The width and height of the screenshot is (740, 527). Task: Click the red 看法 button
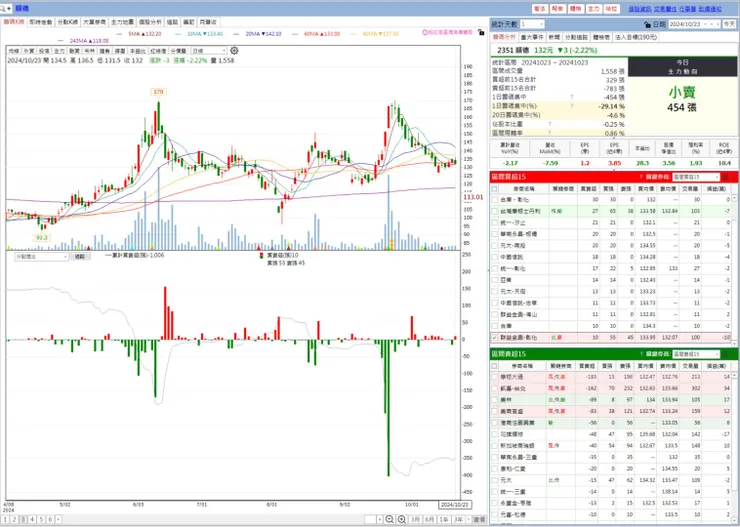(539, 9)
